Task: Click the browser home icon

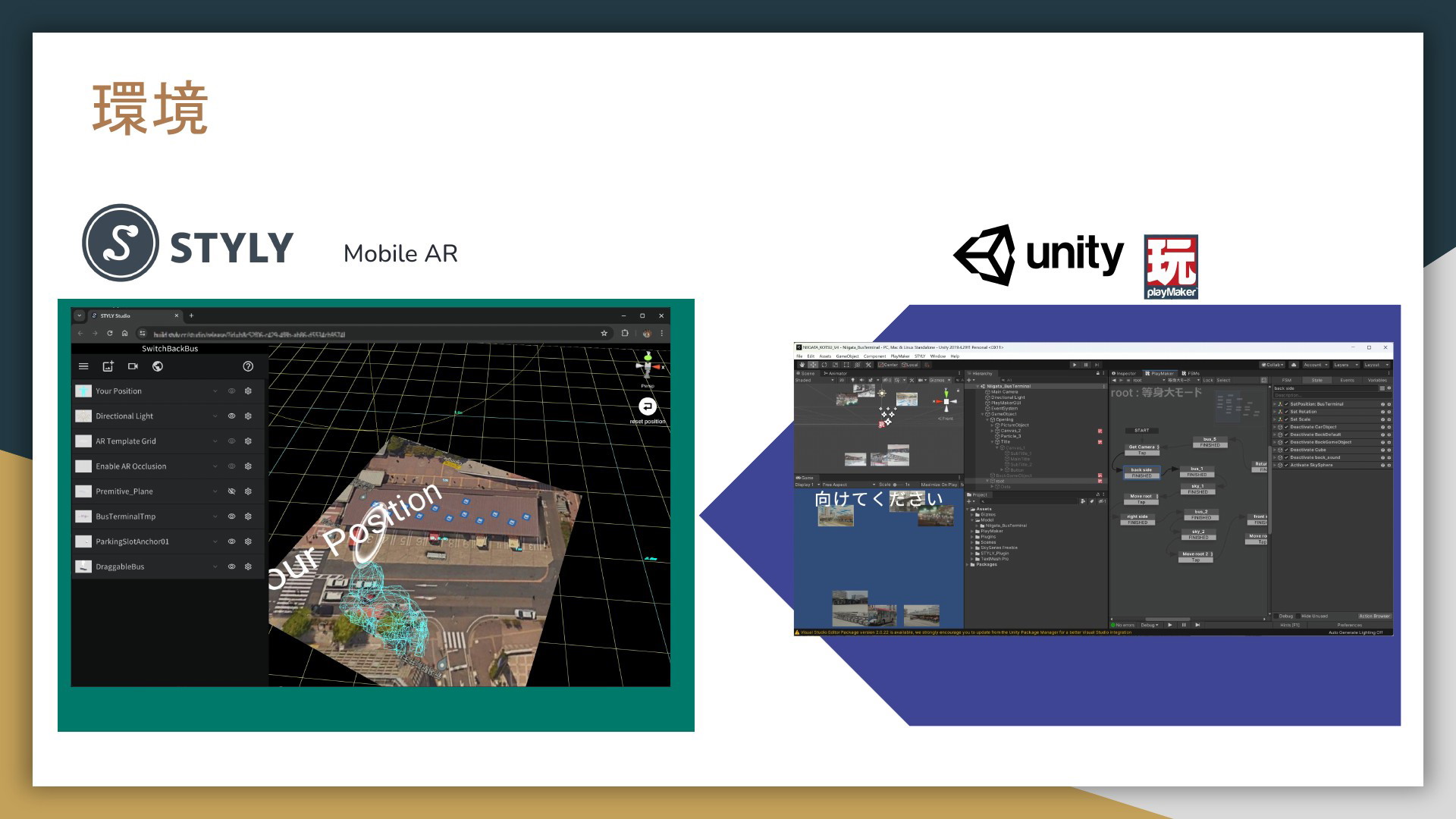Action: click(x=125, y=333)
